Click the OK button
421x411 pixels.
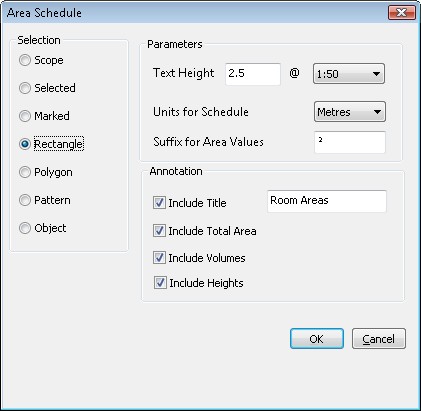coord(317,339)
